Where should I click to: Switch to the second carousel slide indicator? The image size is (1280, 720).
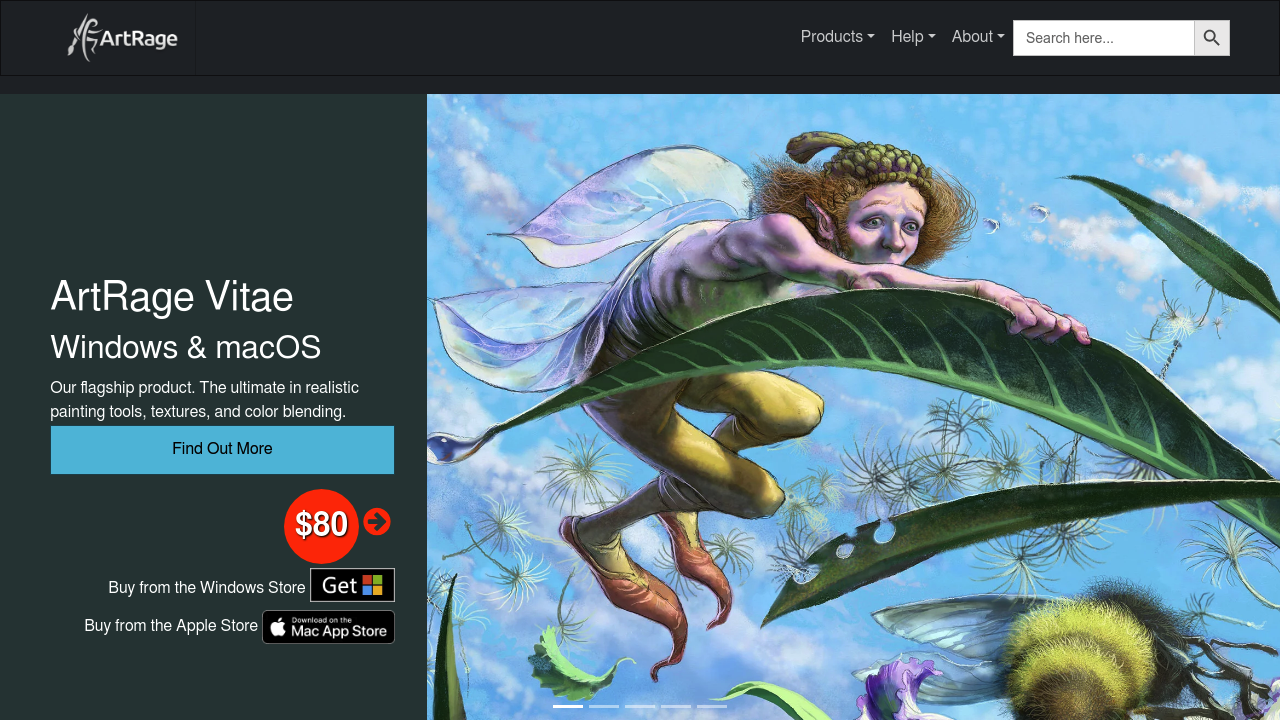[604, 706]
